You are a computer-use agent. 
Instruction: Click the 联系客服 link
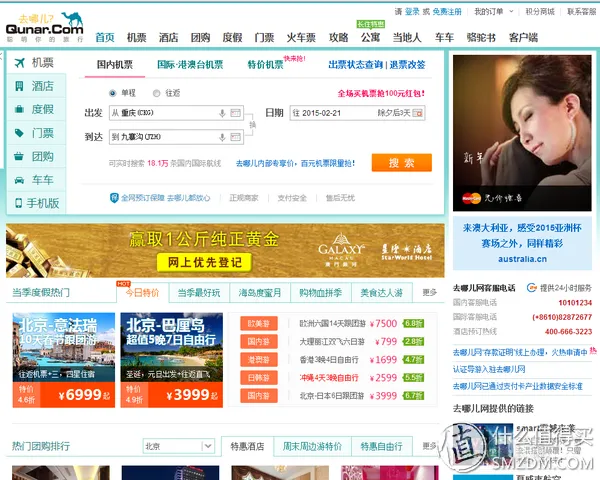click(x=582, y=11)
